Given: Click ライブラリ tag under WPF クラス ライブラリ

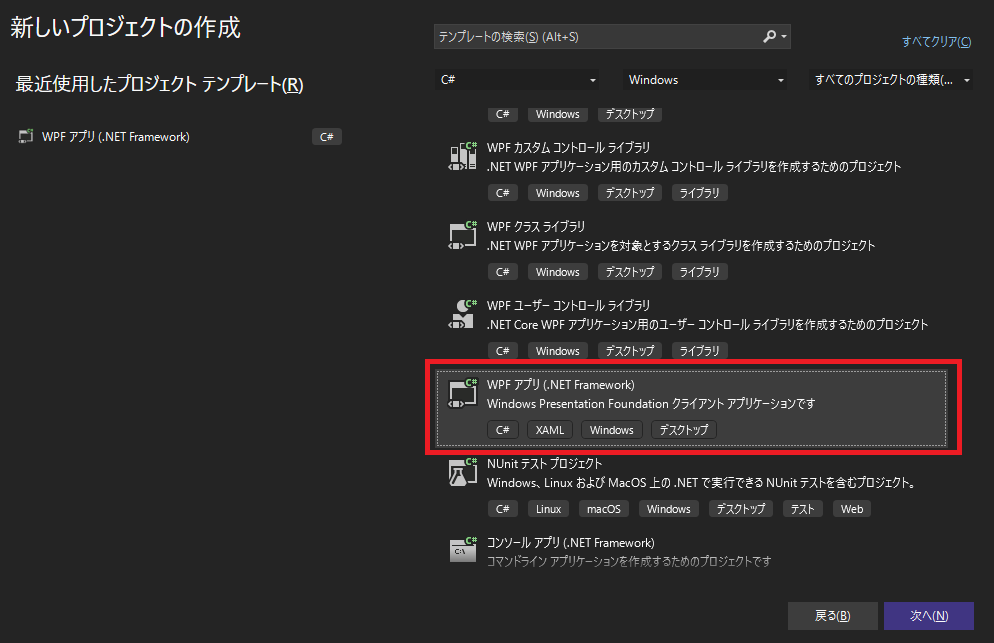Looking at the screenshot, I should point(699,272).
